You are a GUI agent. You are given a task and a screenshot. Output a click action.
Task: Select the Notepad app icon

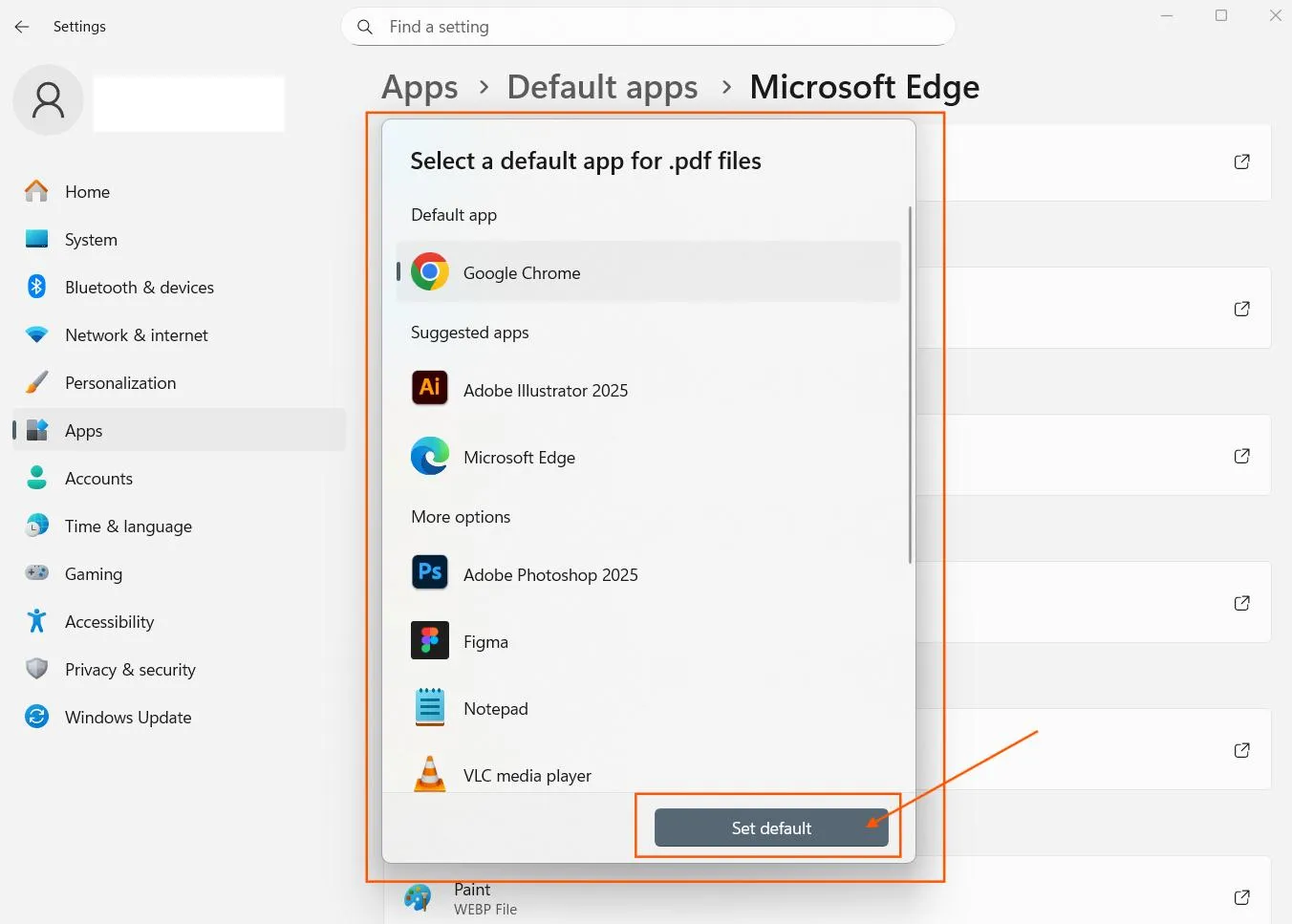(x=430, y=708)
